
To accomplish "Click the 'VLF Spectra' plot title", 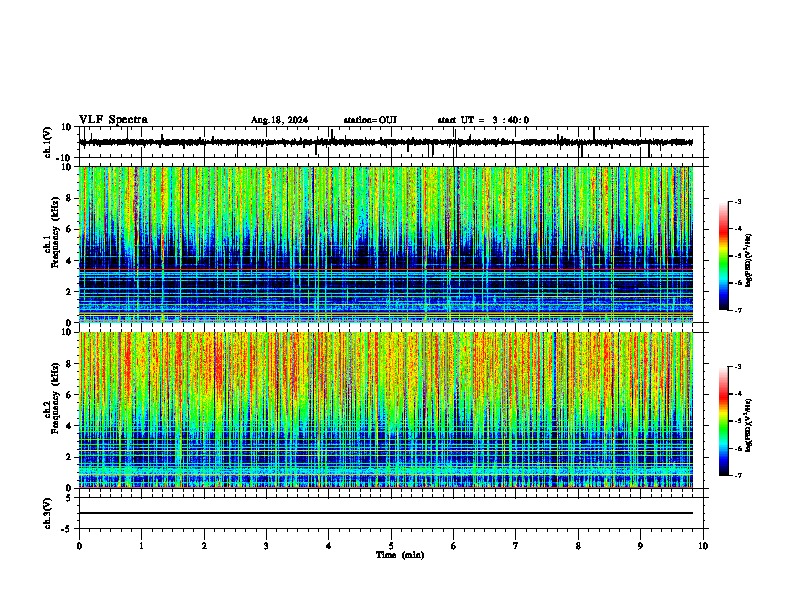I will (113, 120).
